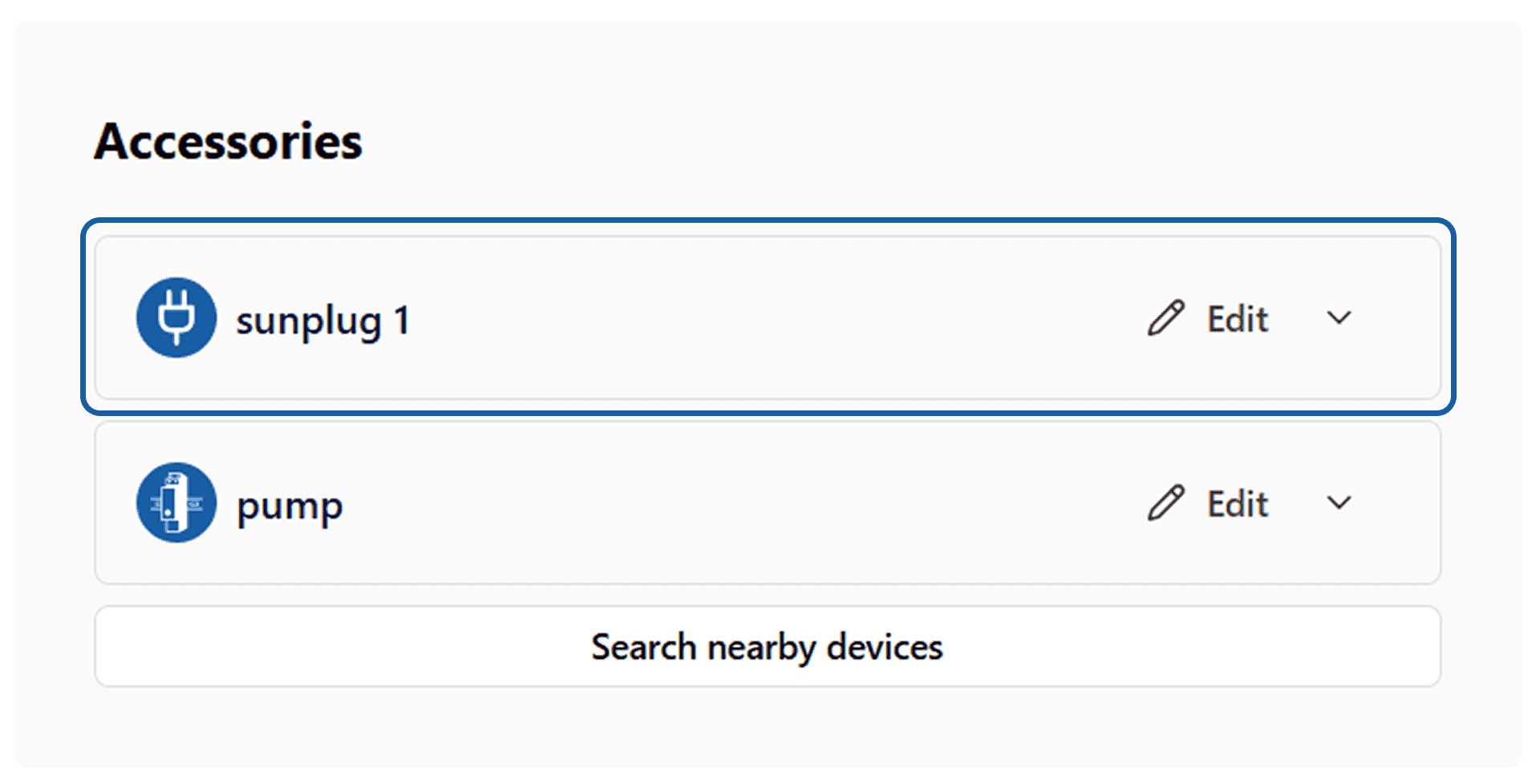Click the pump device icon

pos(176,503)
